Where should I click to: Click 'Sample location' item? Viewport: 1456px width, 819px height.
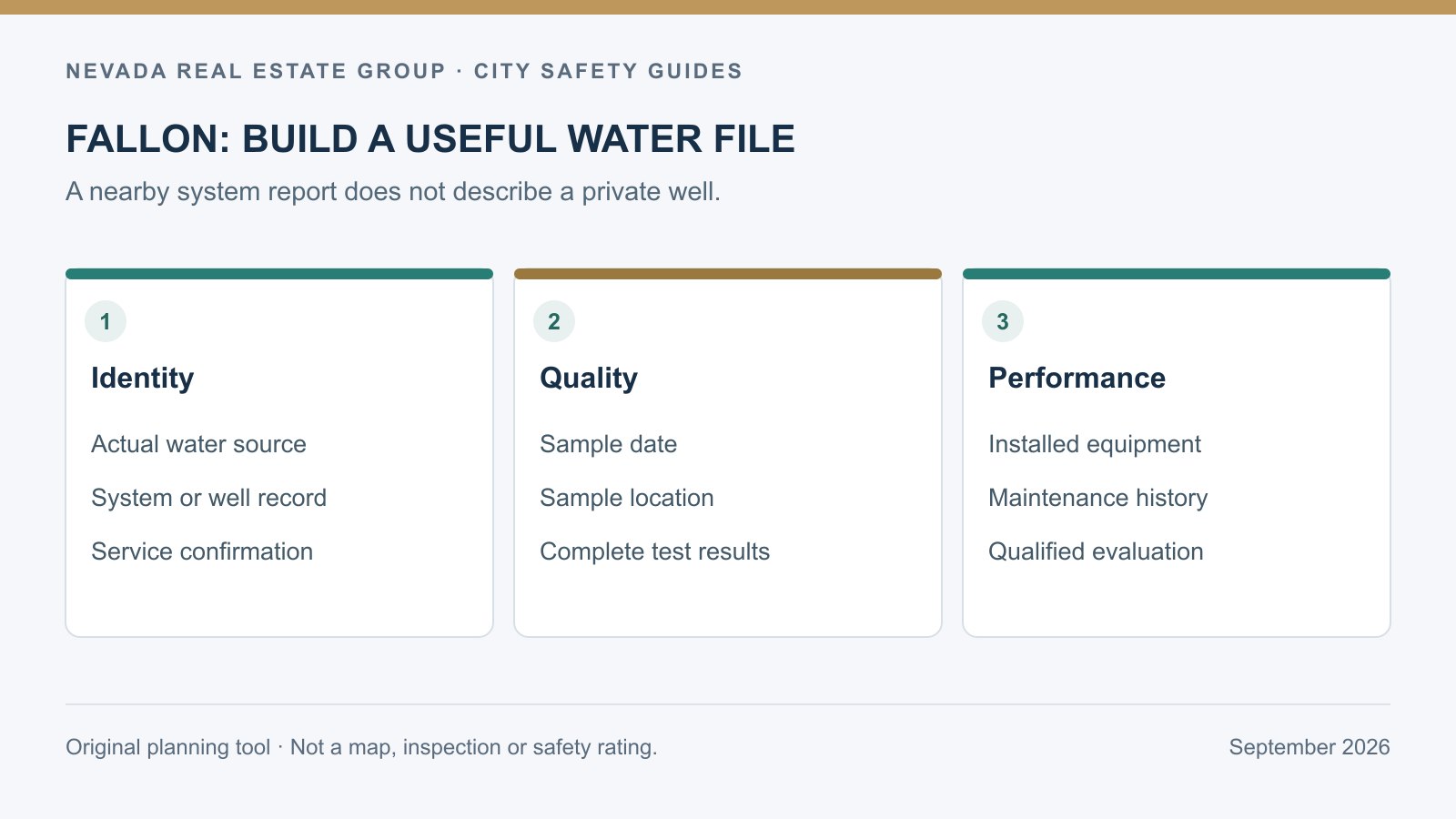(627, 498)
